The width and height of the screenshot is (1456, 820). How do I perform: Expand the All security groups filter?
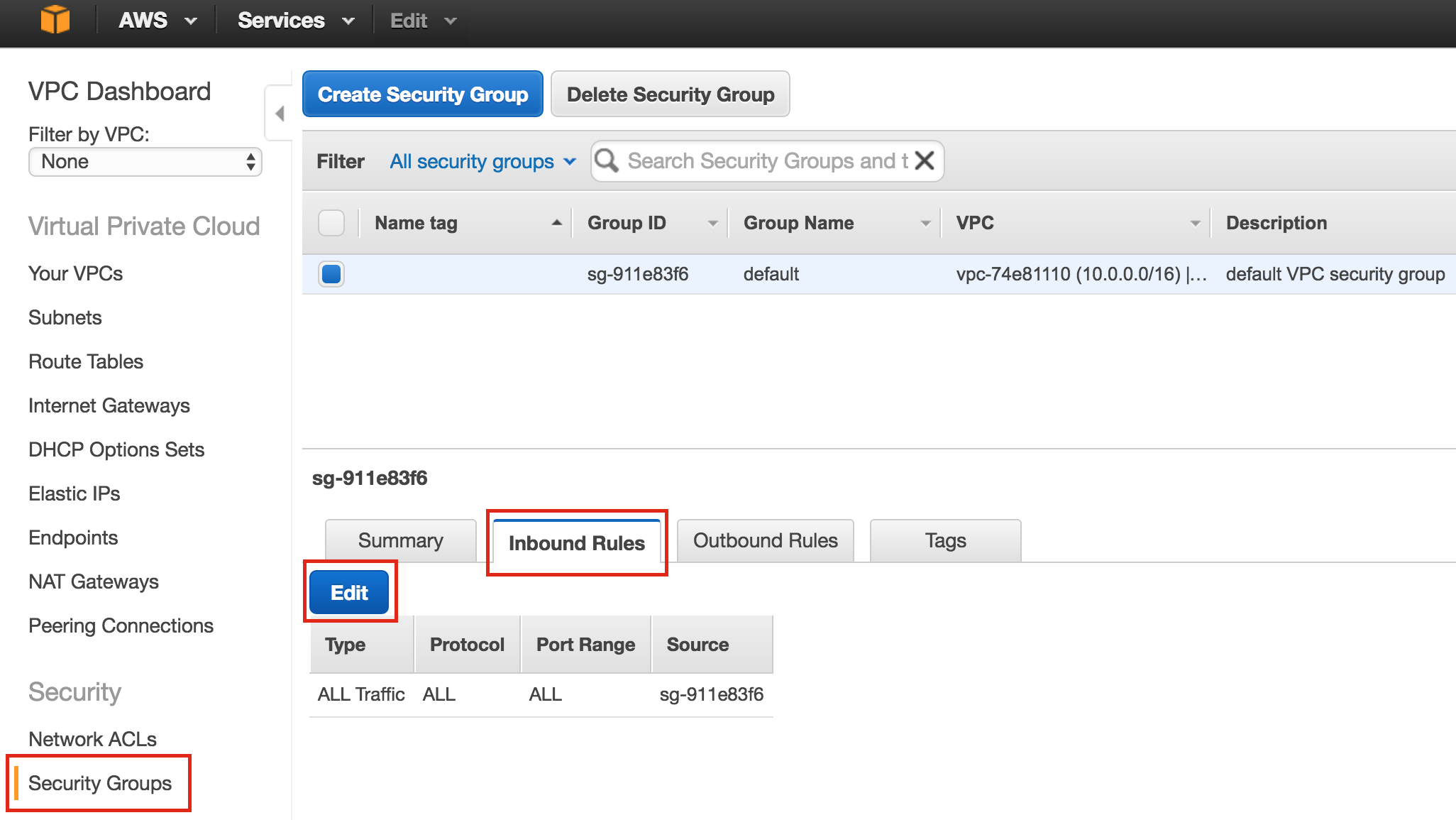click(x=482, y=162)
